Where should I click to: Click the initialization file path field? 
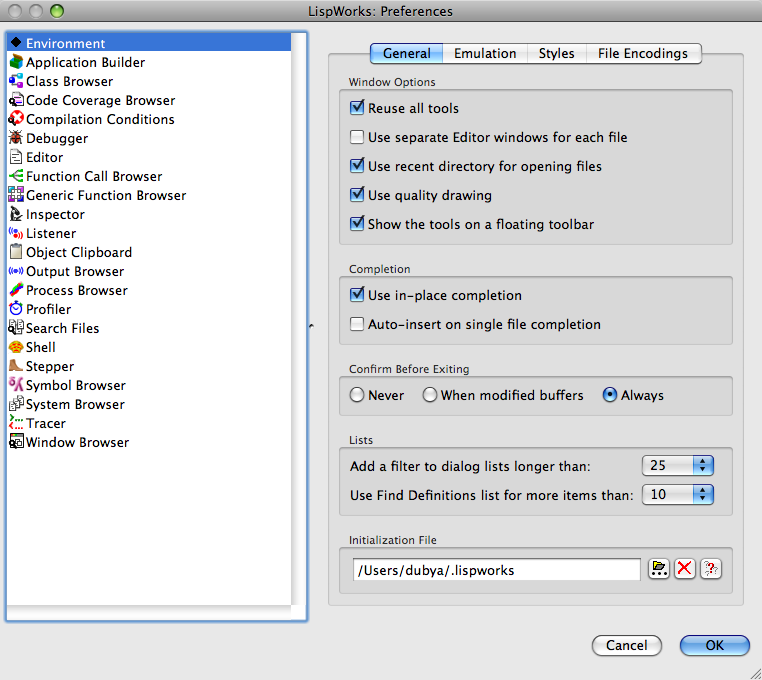point(497,570)
